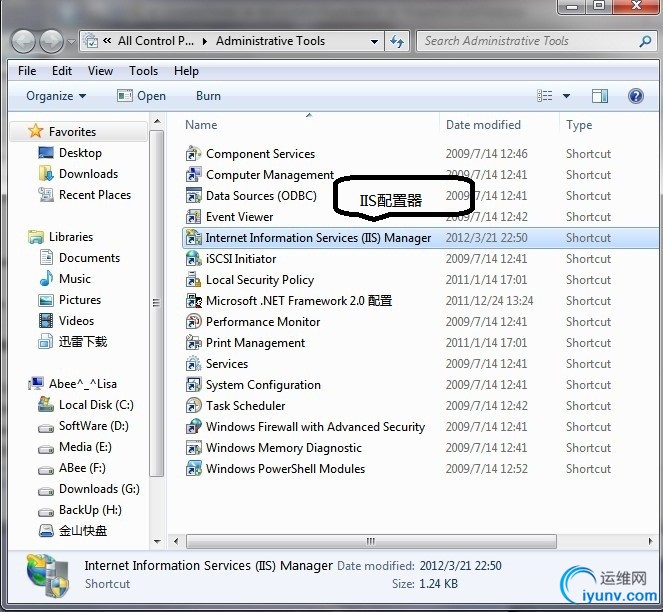Image resolution: width=663 pixels, height=612 pixels.
Task: Open view options dropdown arrow
Action: [x=566, y=96]
